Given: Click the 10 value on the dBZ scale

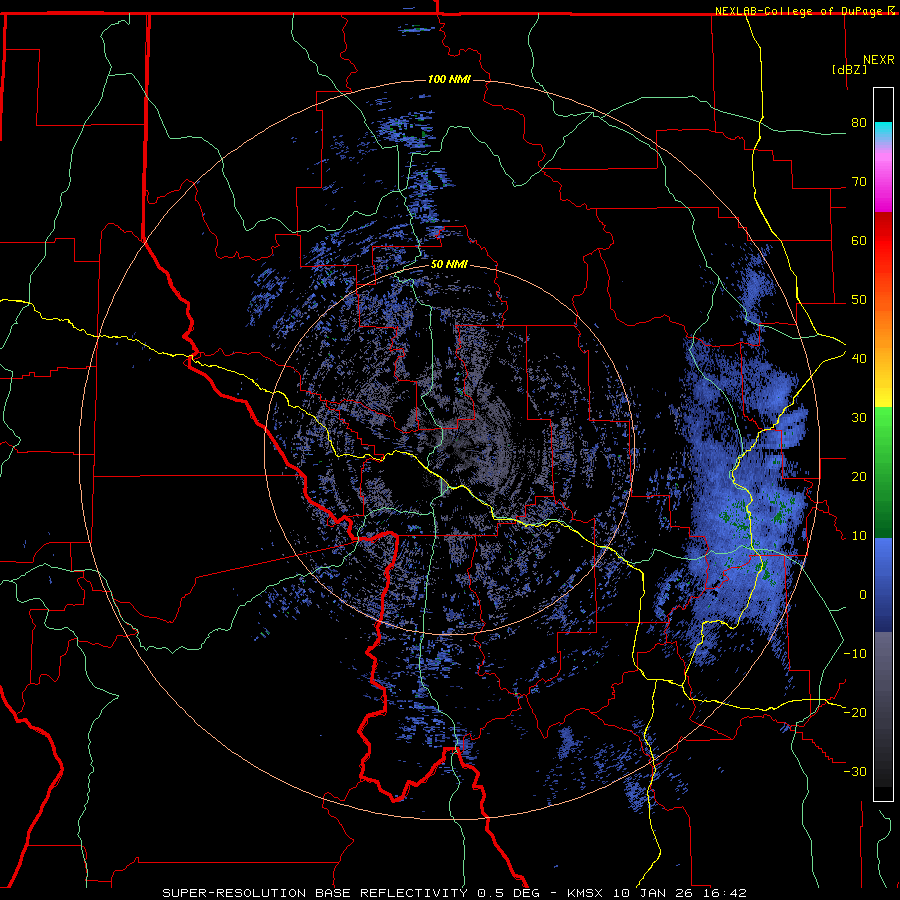Looking at the screenshot, I should tap(859, 536).
